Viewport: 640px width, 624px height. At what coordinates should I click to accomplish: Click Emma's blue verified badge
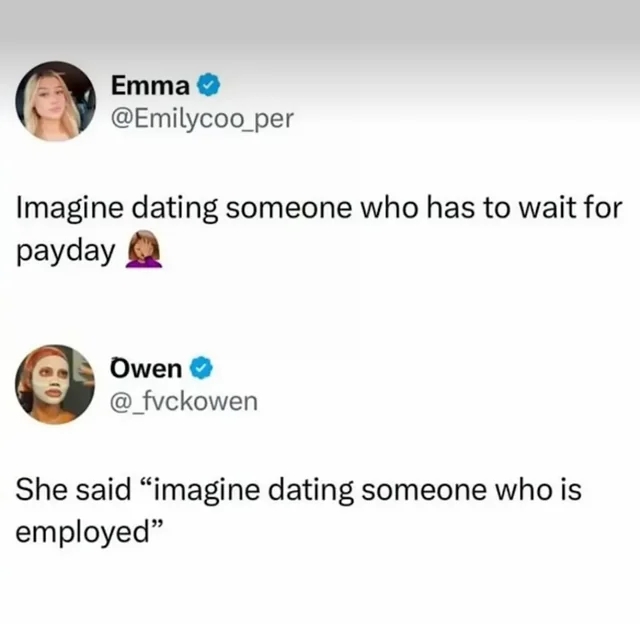point(209,85)
